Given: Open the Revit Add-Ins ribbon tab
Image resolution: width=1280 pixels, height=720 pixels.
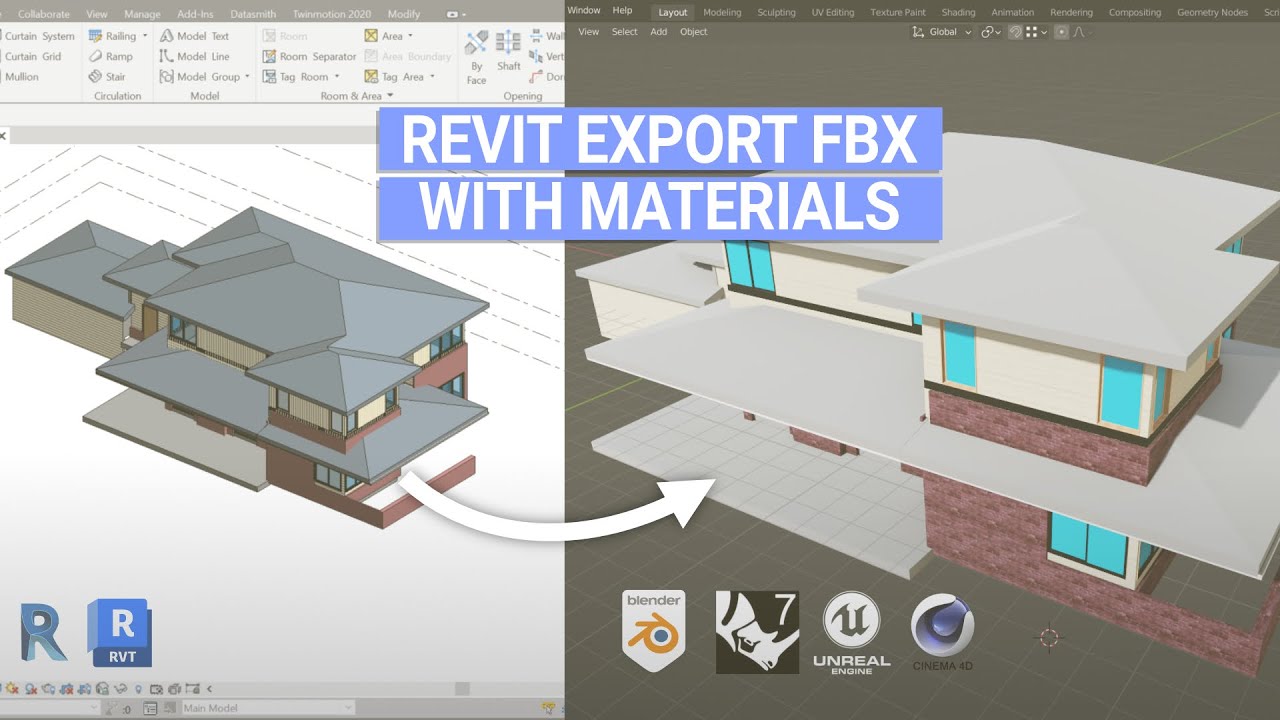Looking at the screenshot, I should (x=194, y=14).
